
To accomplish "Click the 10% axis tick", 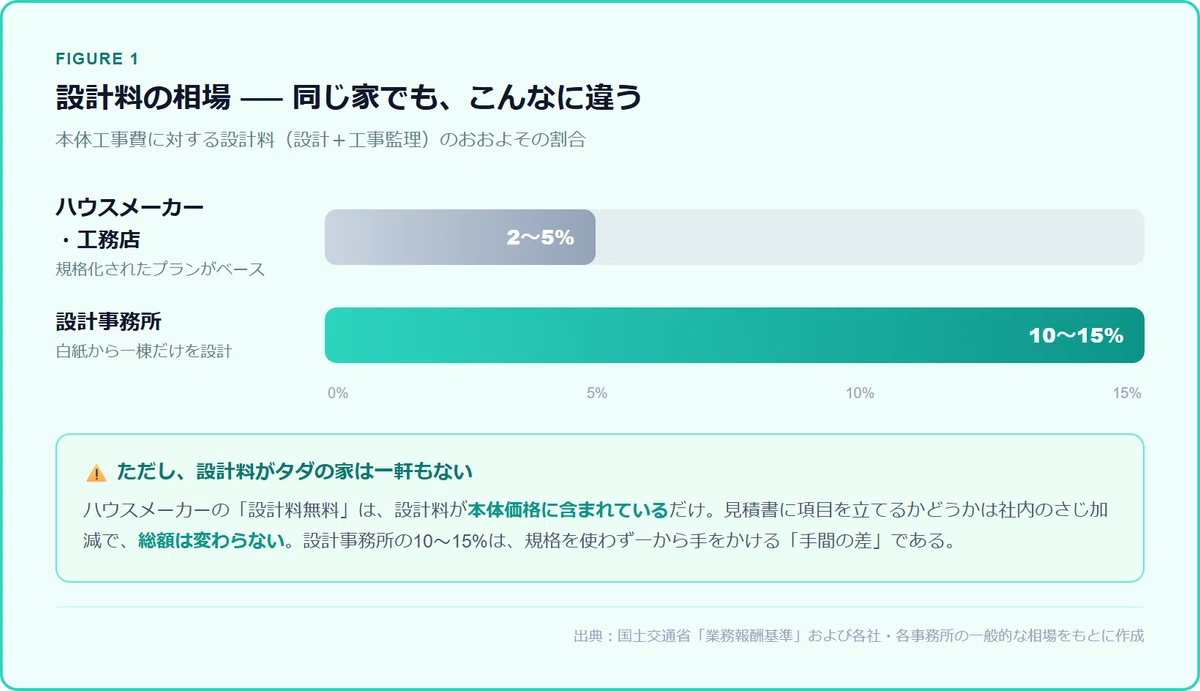I will click(860, 393).
